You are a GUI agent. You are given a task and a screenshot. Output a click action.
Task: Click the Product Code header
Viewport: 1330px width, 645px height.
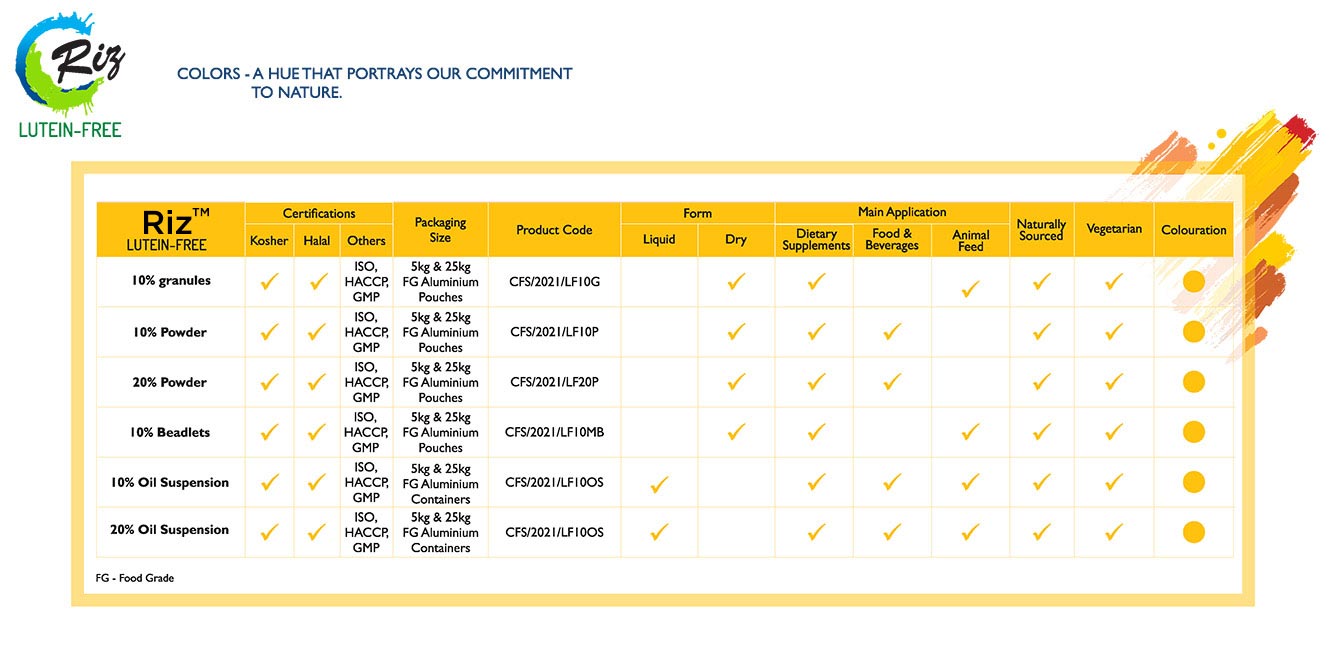554,230
